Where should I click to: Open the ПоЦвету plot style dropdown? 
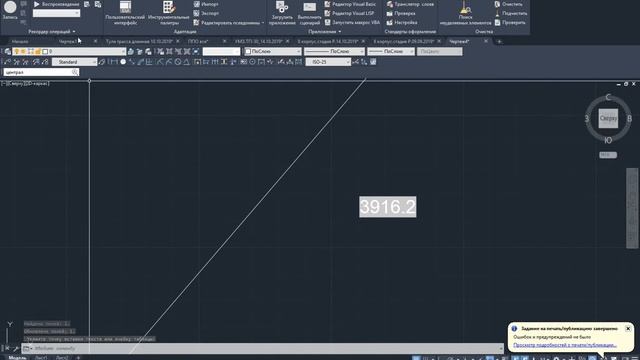[440, 51]
